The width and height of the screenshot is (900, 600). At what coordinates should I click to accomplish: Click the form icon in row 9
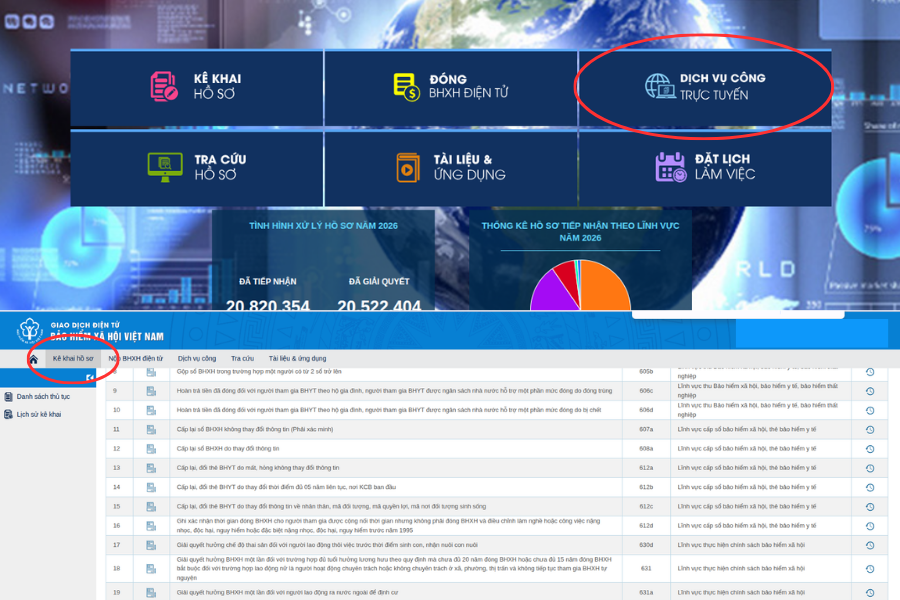pos(151,391)
